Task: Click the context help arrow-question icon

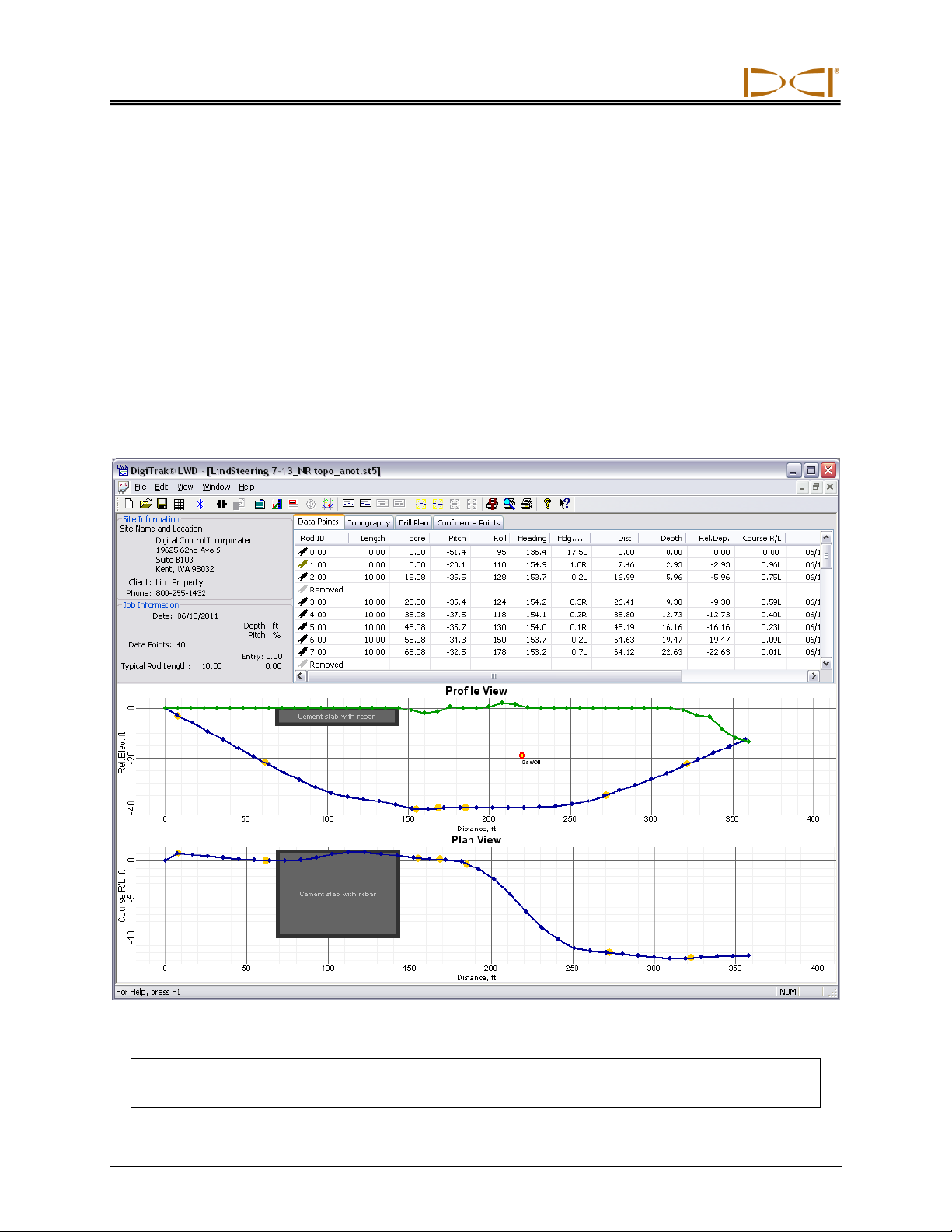Action: (x=565, y=504)
